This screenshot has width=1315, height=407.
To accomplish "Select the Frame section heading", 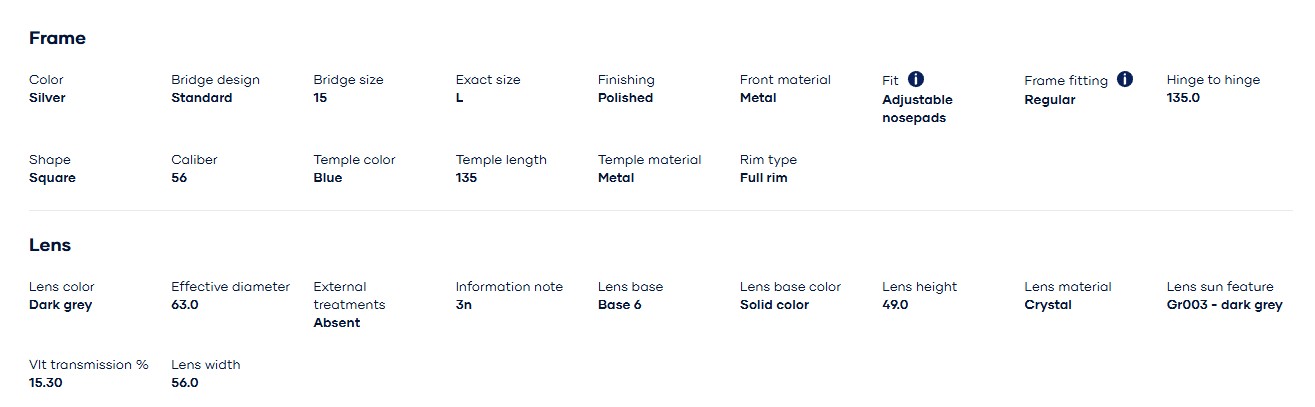I will pyautogui.click(x=57, y=38).
